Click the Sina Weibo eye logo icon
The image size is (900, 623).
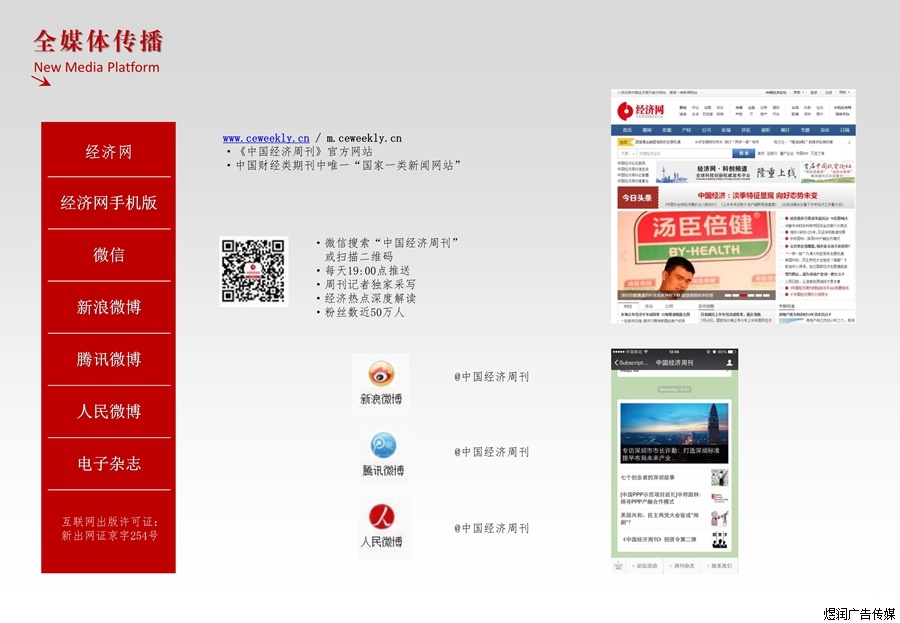coord(381,374)
